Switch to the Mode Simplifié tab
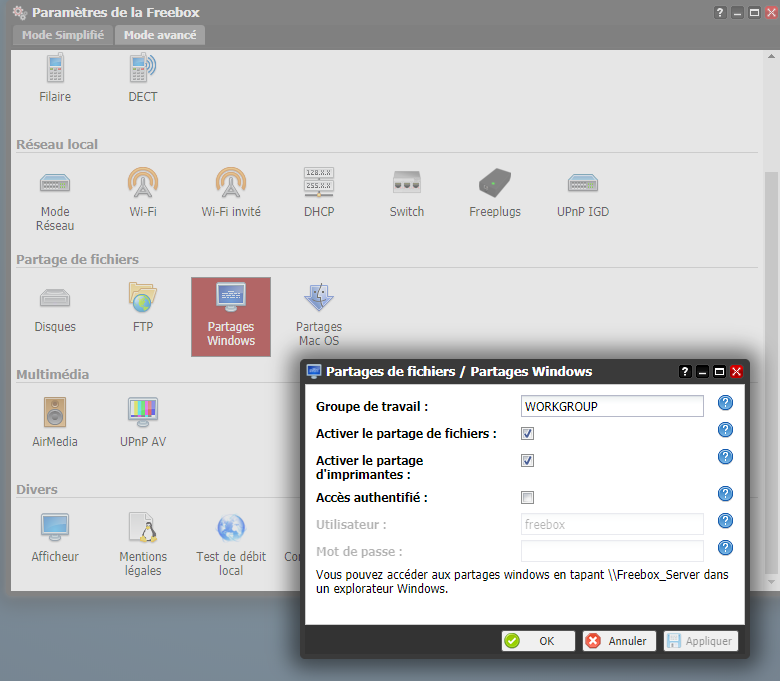The width and height of the screenshot is (780, 681). 63,35
